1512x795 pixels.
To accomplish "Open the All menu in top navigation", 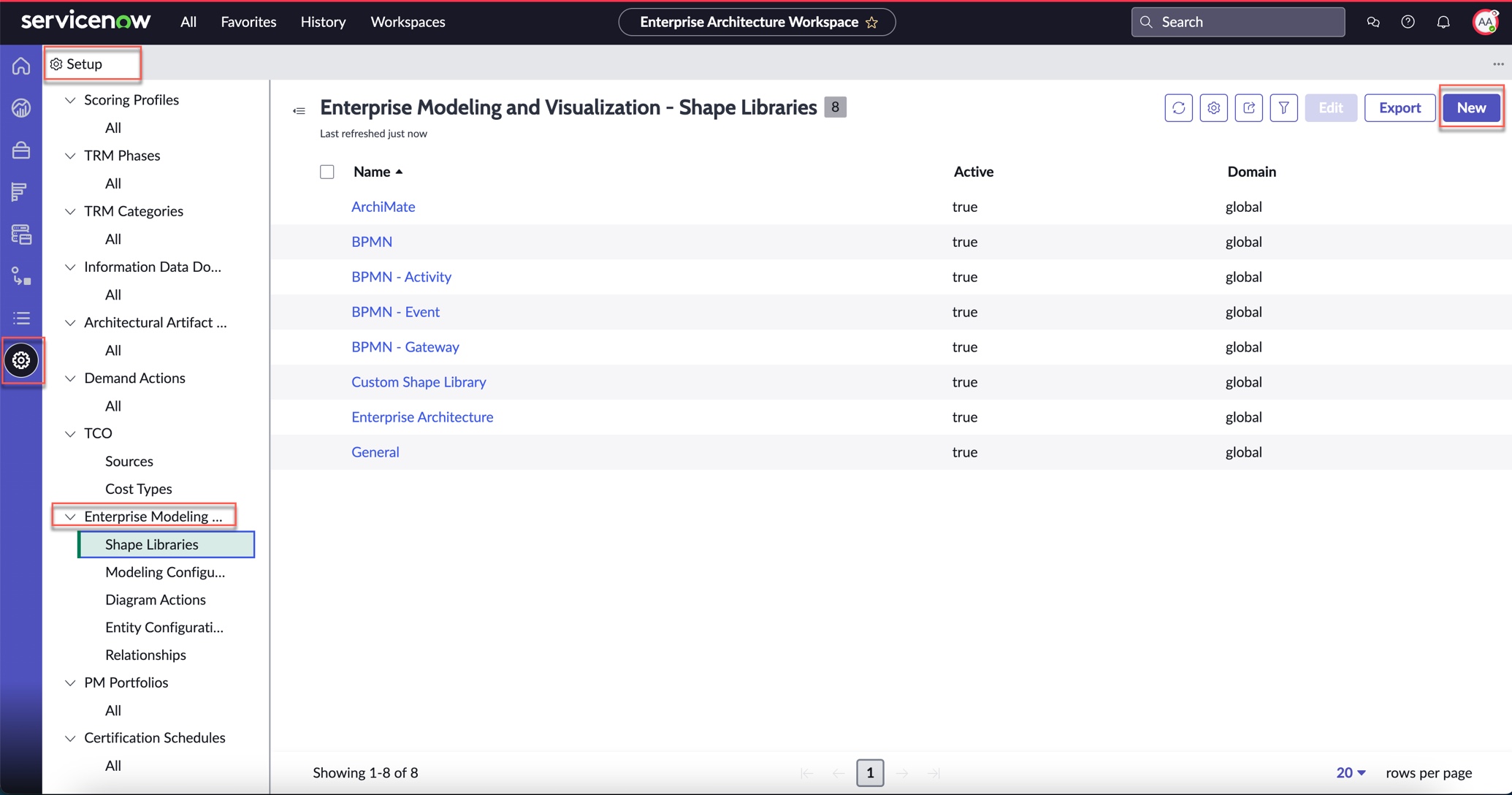I will click(188, 22).
